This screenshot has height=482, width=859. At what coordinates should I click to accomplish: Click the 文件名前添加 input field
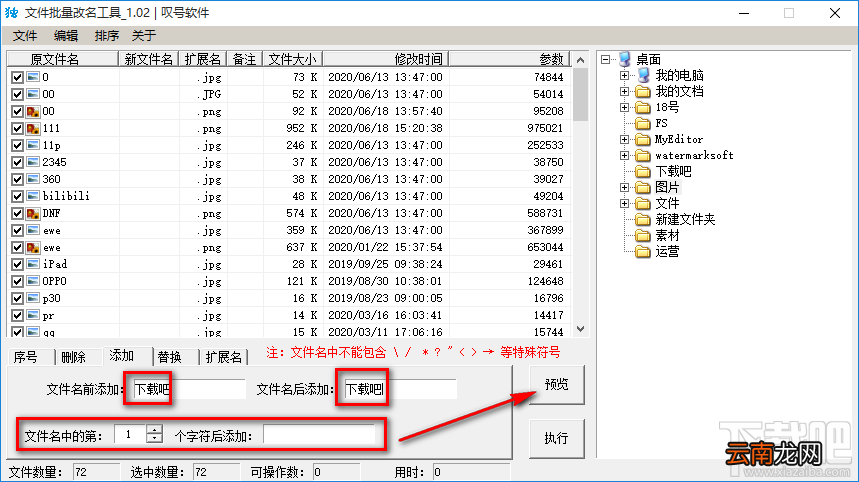click(188, 389)
